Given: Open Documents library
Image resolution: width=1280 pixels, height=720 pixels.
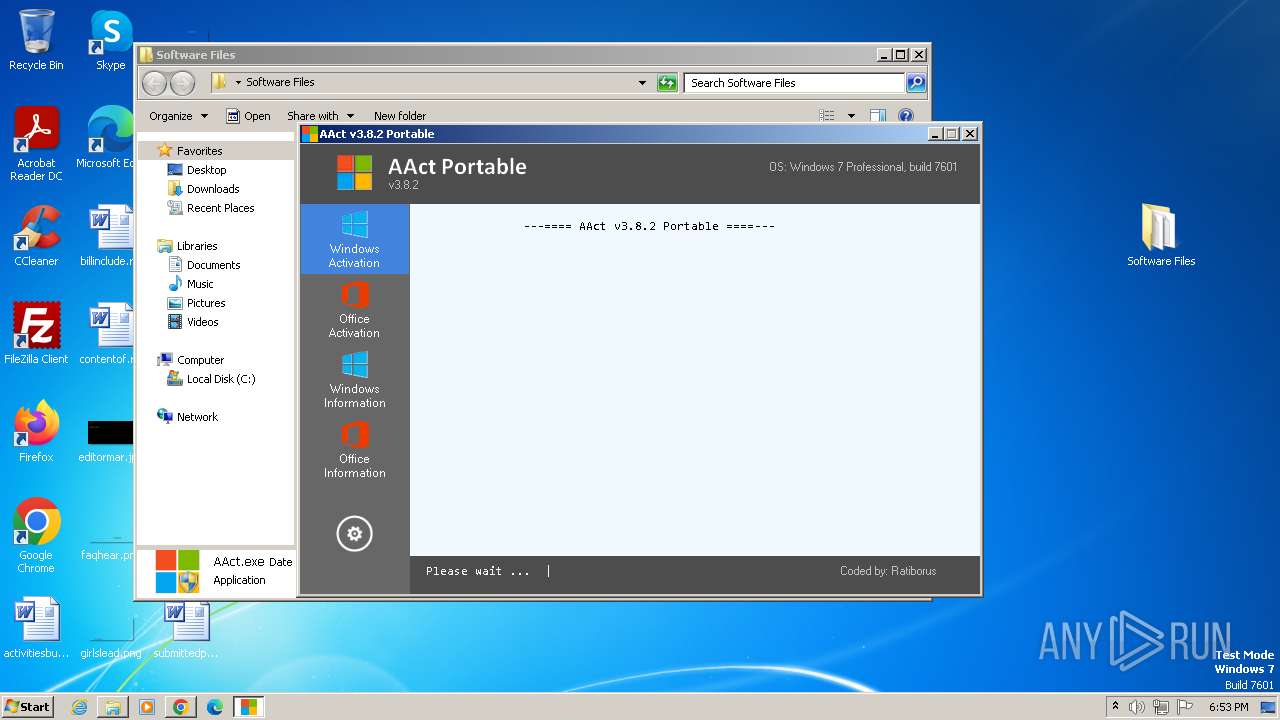Looking at the screenshot, I should pyautogui.click(x=213, y=265).
